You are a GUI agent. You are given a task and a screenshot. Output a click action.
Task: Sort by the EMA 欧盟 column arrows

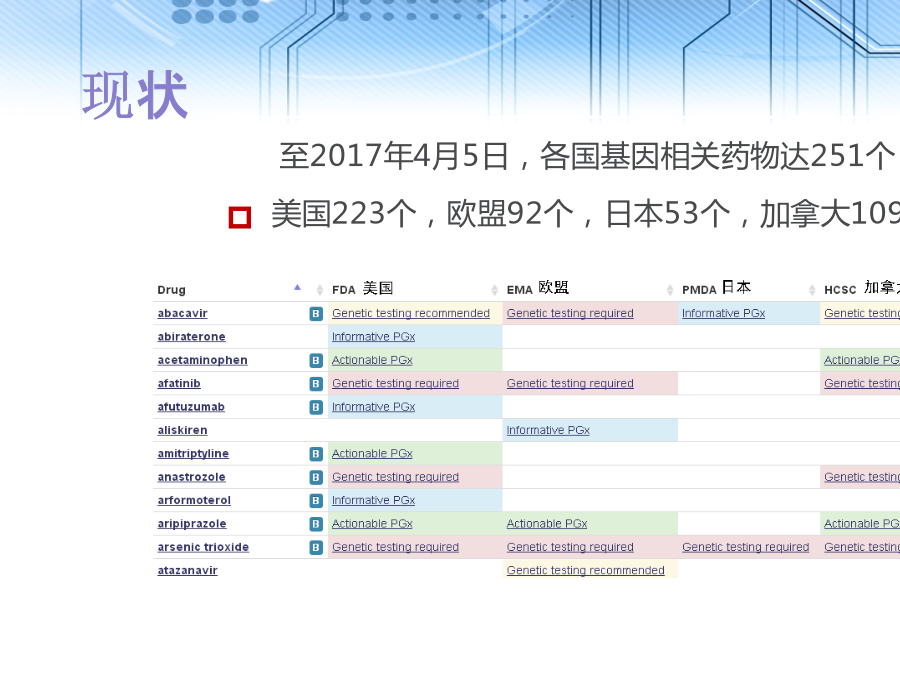point(669,290)
